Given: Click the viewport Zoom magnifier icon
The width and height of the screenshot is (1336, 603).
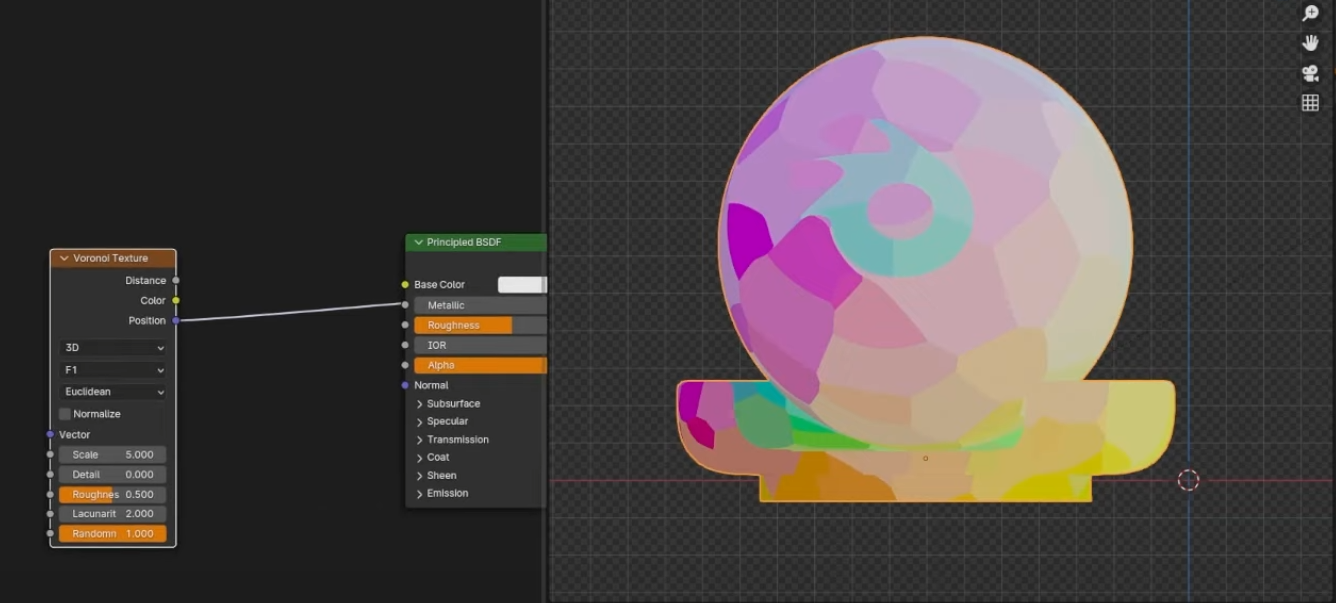Looking at the screenshot, I should click(x=1310, y=13).
